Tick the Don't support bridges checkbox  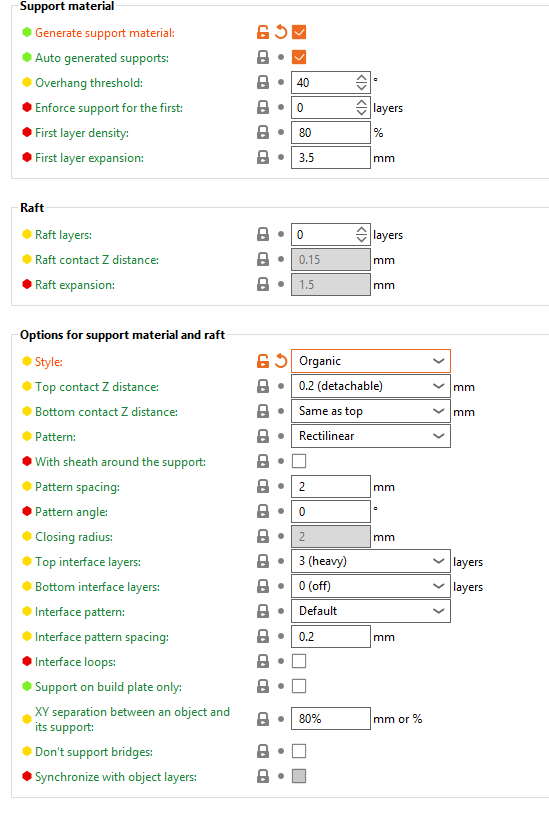click(x=299, y=751)
